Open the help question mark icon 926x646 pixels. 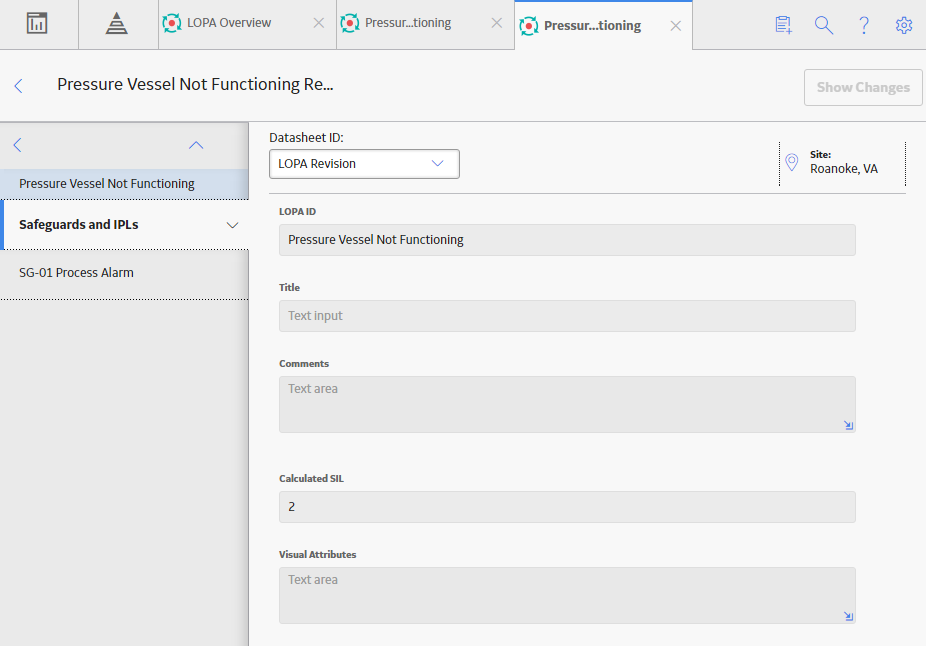click(x=863, y=25)
